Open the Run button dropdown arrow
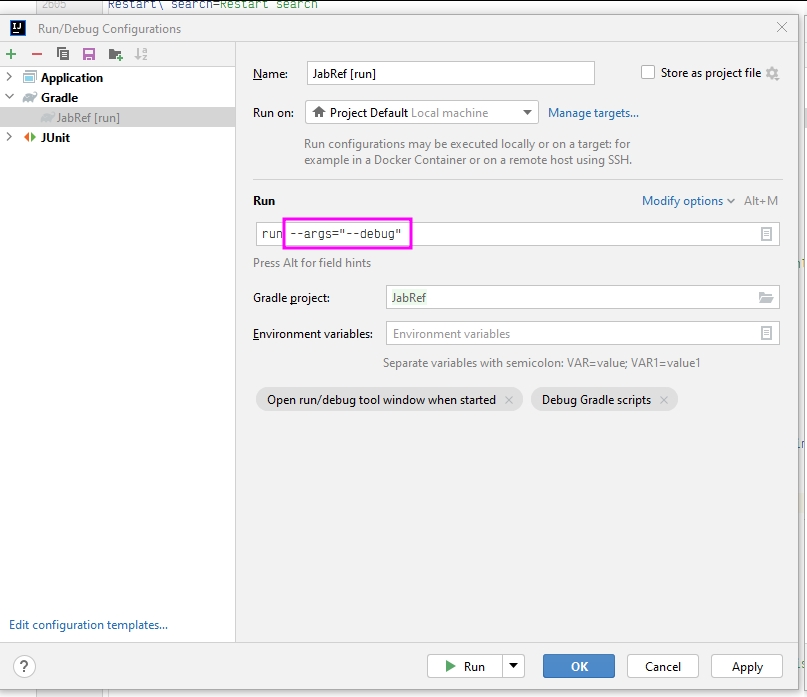This screenshot has height=697, width=807. [x=513, y=666]
